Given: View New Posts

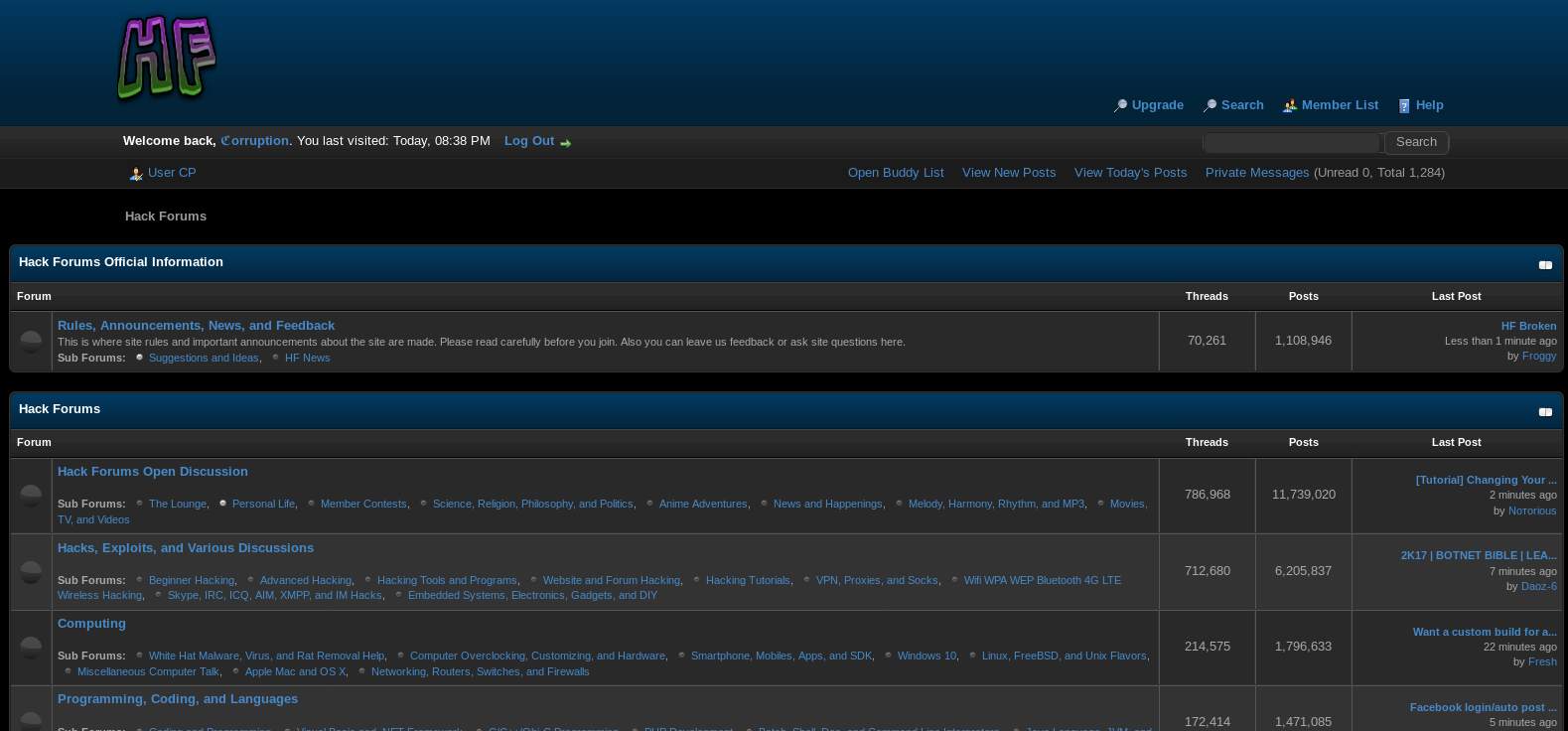Looking at the screenshot, I should [x=1009, y=173].
